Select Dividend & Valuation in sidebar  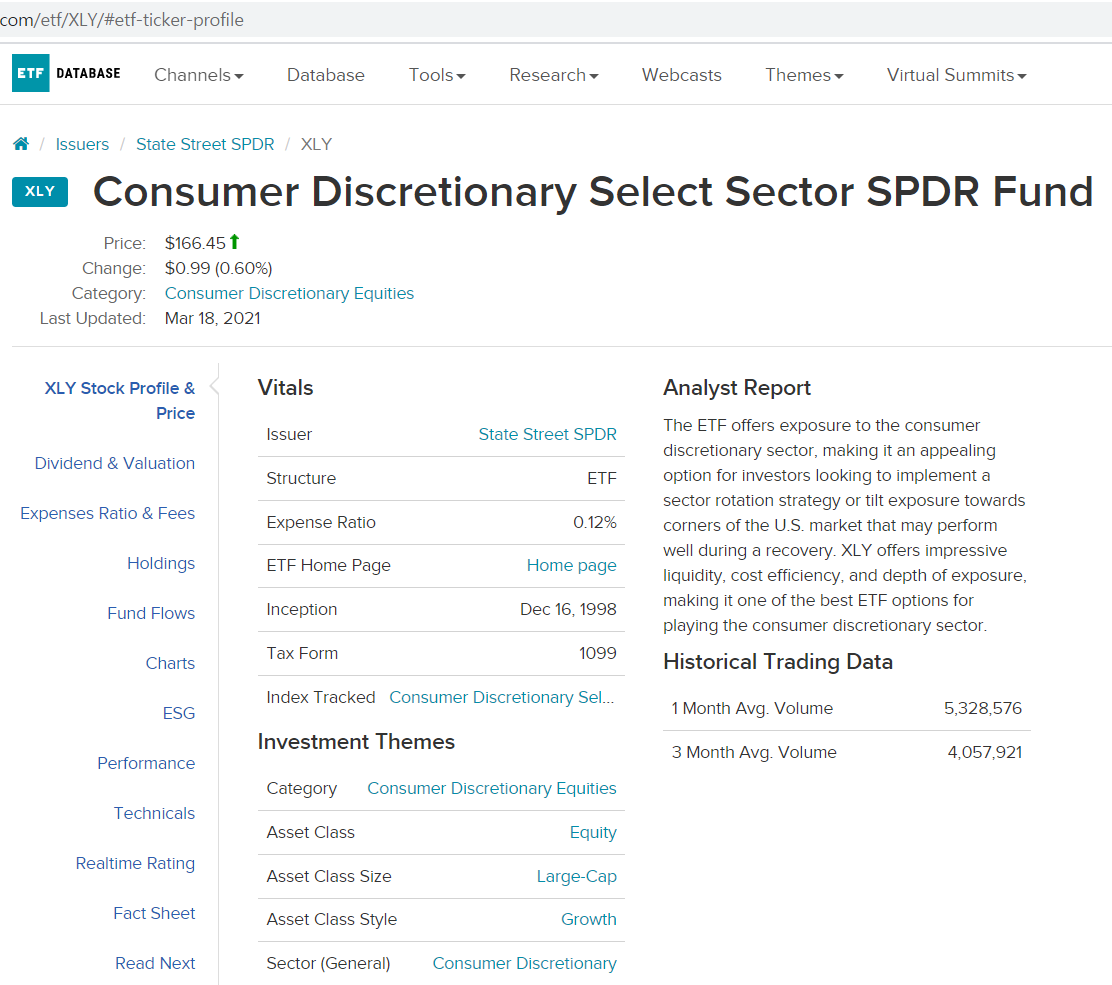[115, 463]
